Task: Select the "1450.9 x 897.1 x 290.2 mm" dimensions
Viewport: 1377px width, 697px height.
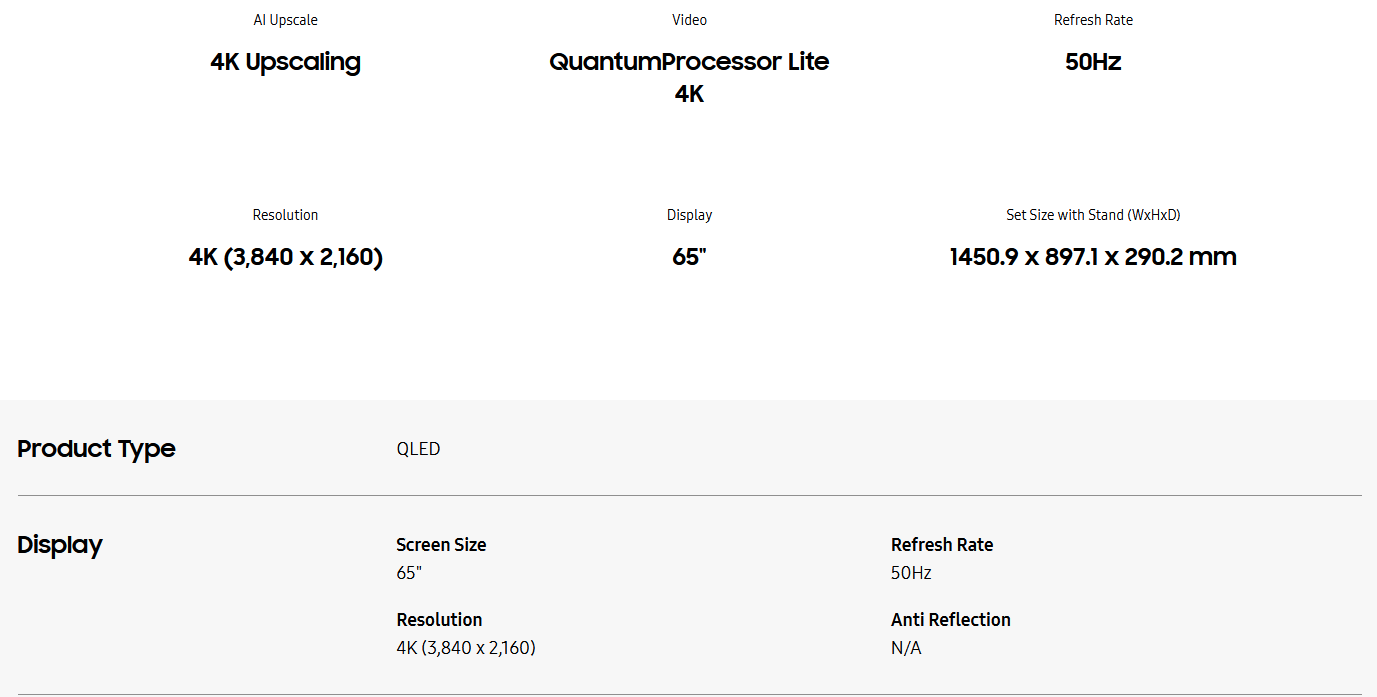Action: [x=1093, y=257]
